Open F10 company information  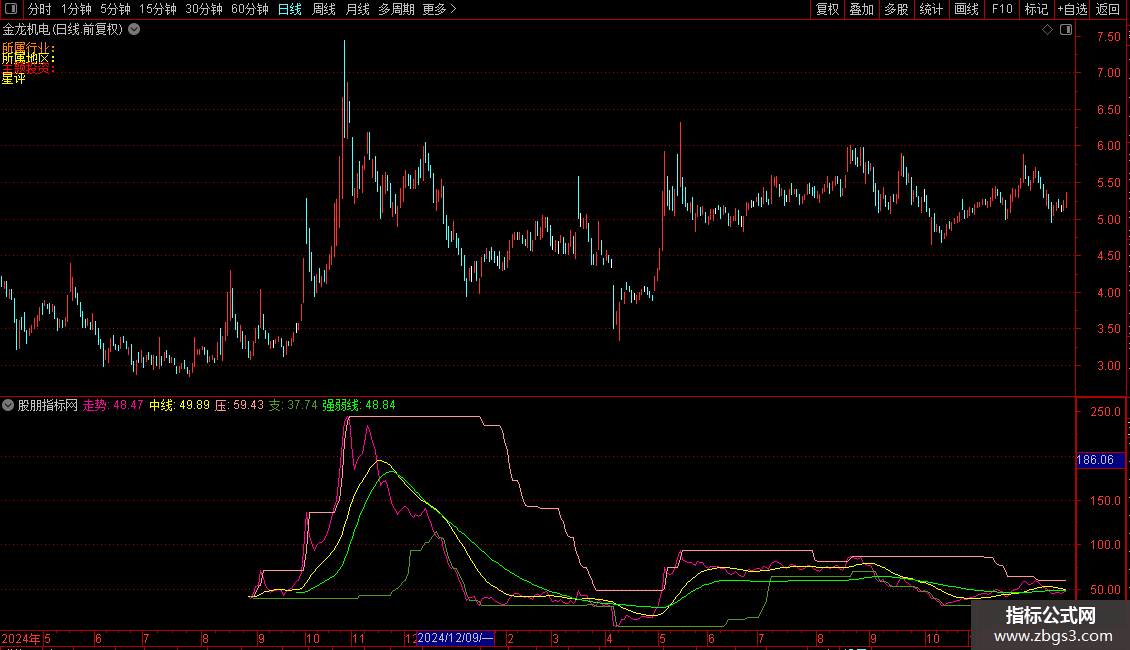[x=1001, y=10]
